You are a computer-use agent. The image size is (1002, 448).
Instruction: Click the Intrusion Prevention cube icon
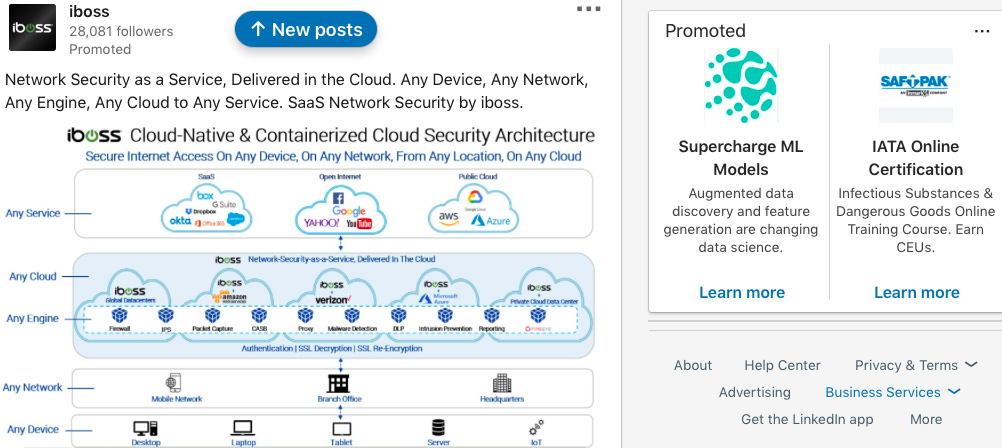[x=445, y=316]
